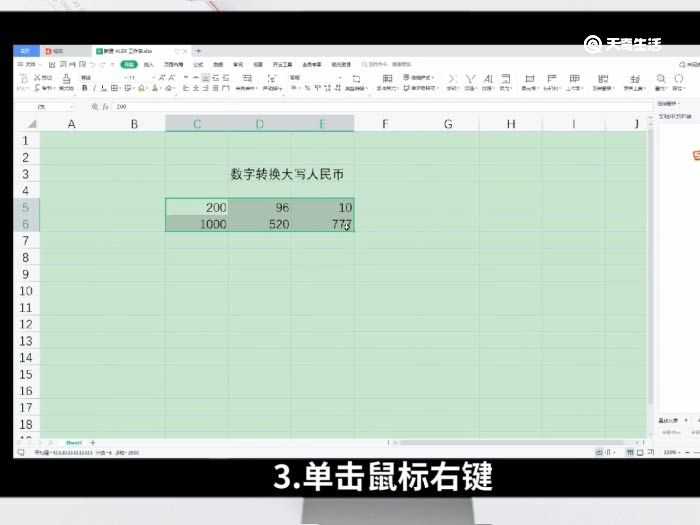Click the Undo arrow icon
700x525 pixels.
(92, 65)
